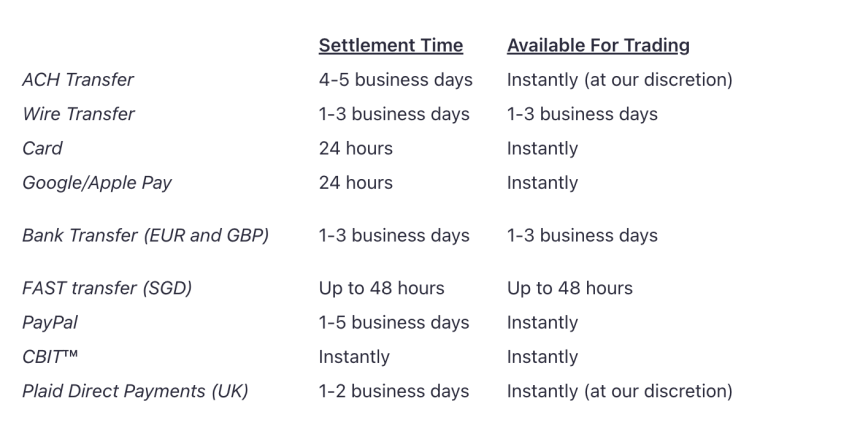Click the Settlement Time column header

[391, 45]
